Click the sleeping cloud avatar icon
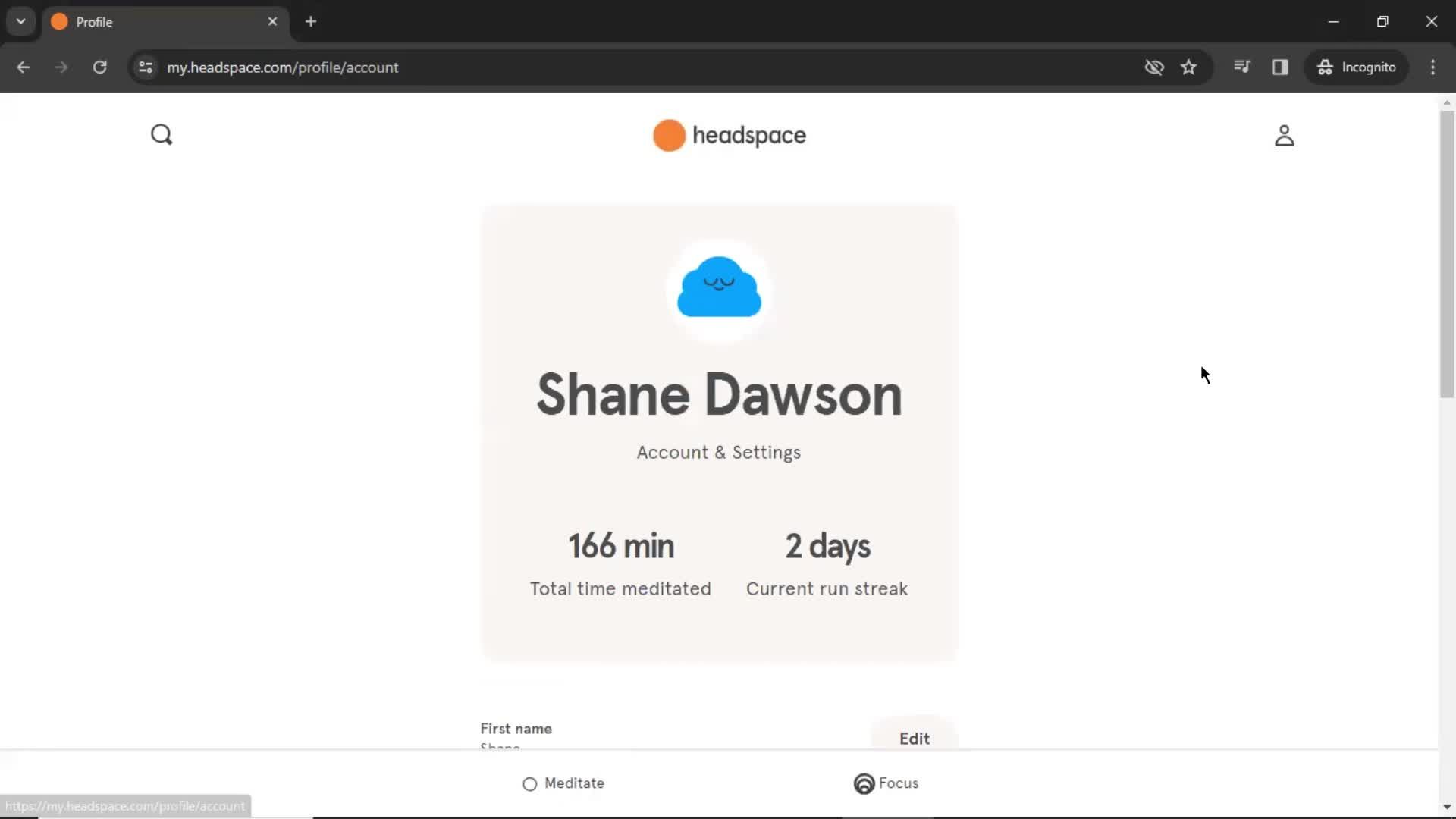Viewport: 1456px width, 819px height. pos(718,285)
